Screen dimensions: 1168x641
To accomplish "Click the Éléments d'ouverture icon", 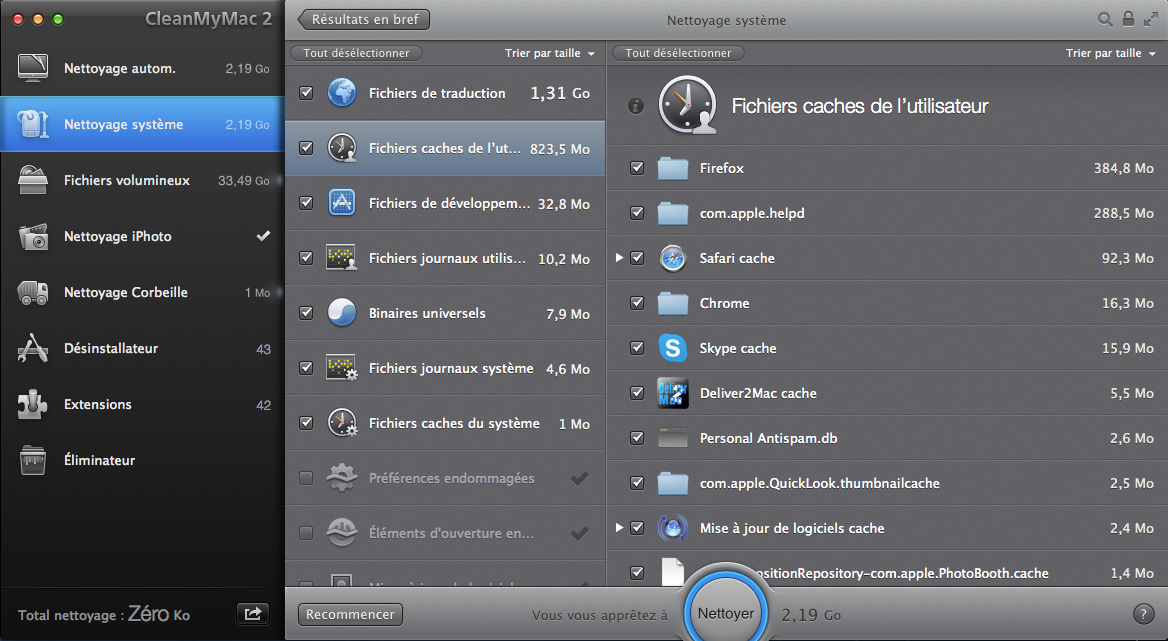I will [x=342, y=533].
